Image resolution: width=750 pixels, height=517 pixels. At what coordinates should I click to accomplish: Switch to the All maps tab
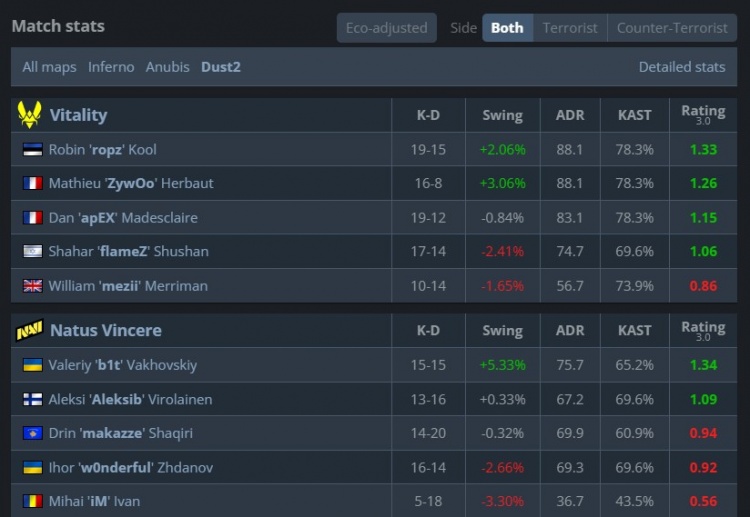pyautogui.click(x=49, y=67)
